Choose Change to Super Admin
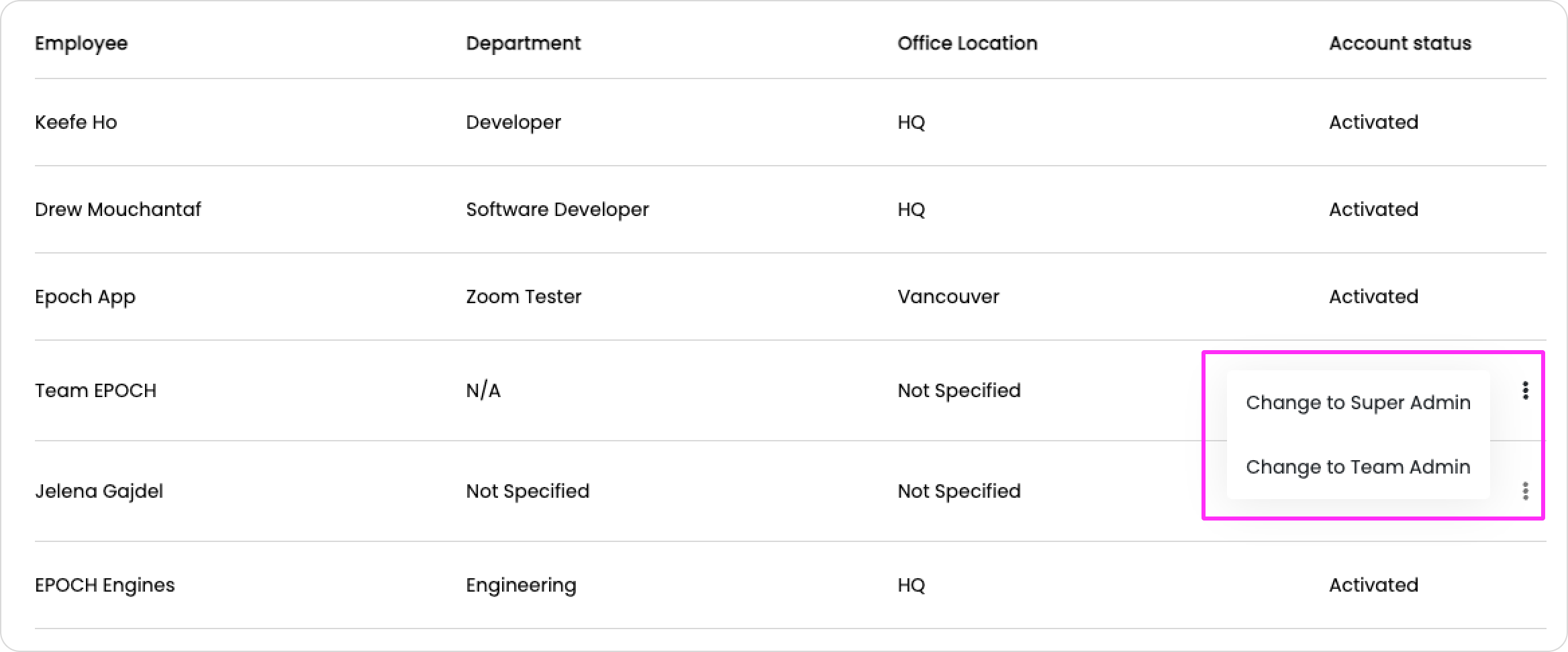 [1358, 402]
